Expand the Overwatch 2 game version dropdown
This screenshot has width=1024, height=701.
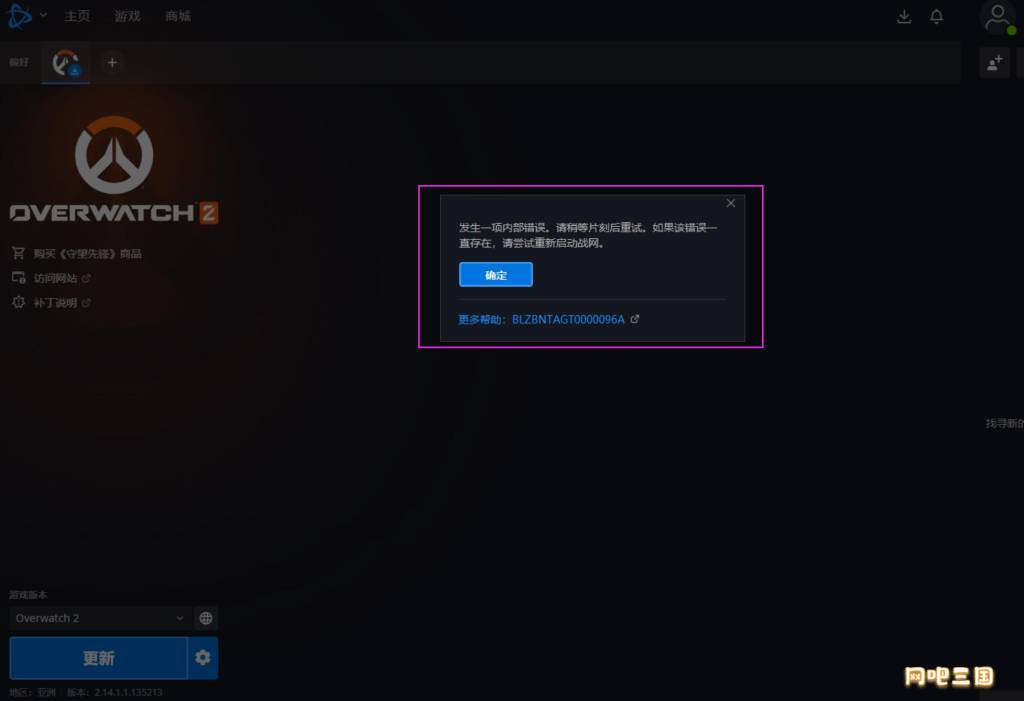coord(100,618)
